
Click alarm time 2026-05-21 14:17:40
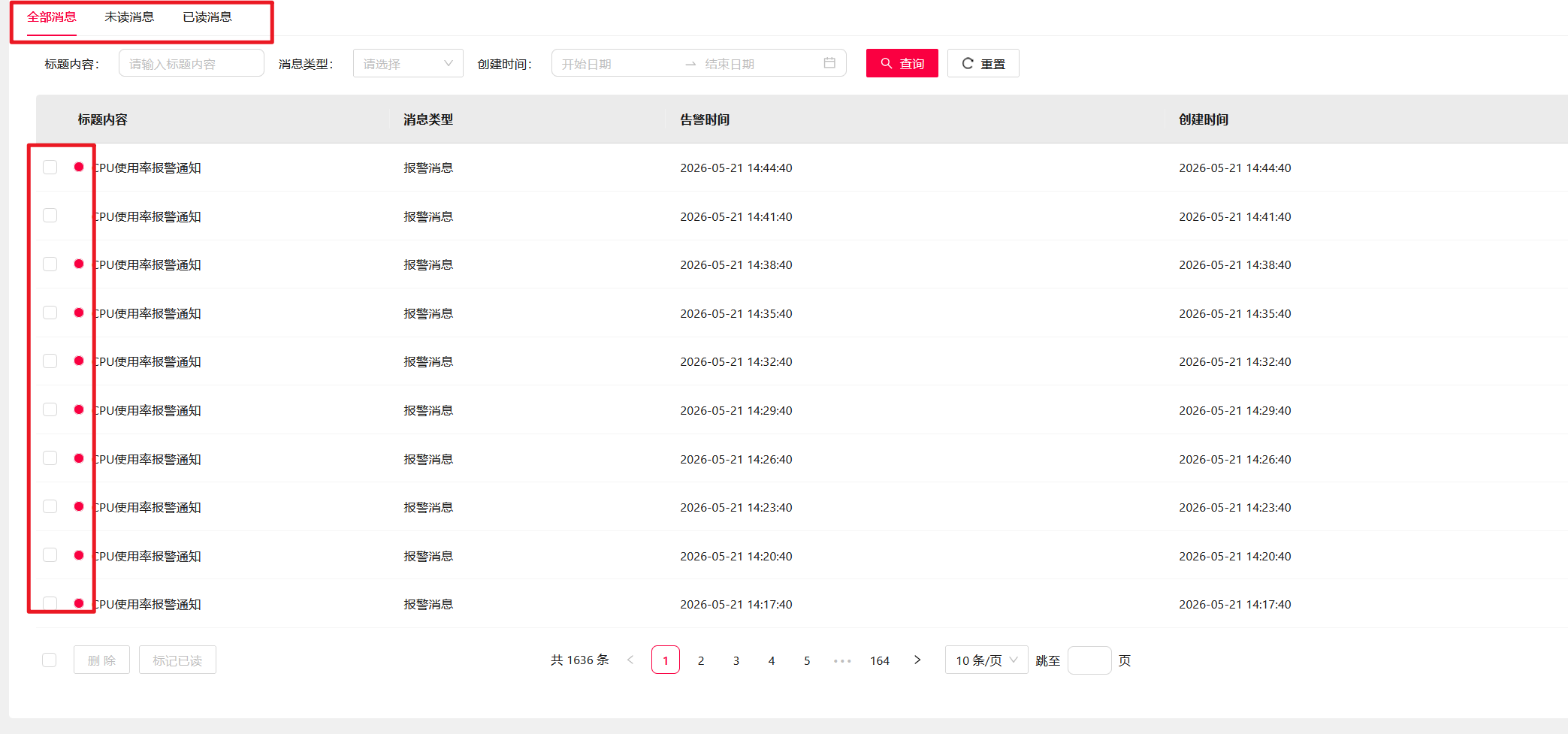pyautogui.click(x=736, y=604)
